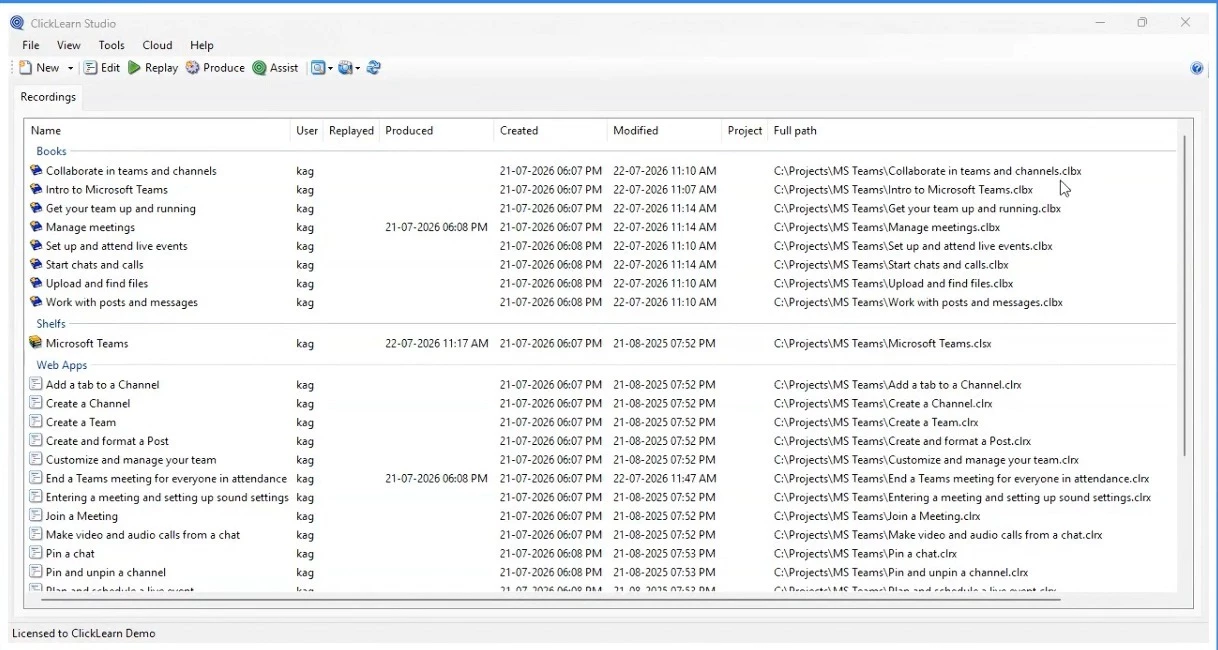Click the Full path column header

(x=795, y=130)
